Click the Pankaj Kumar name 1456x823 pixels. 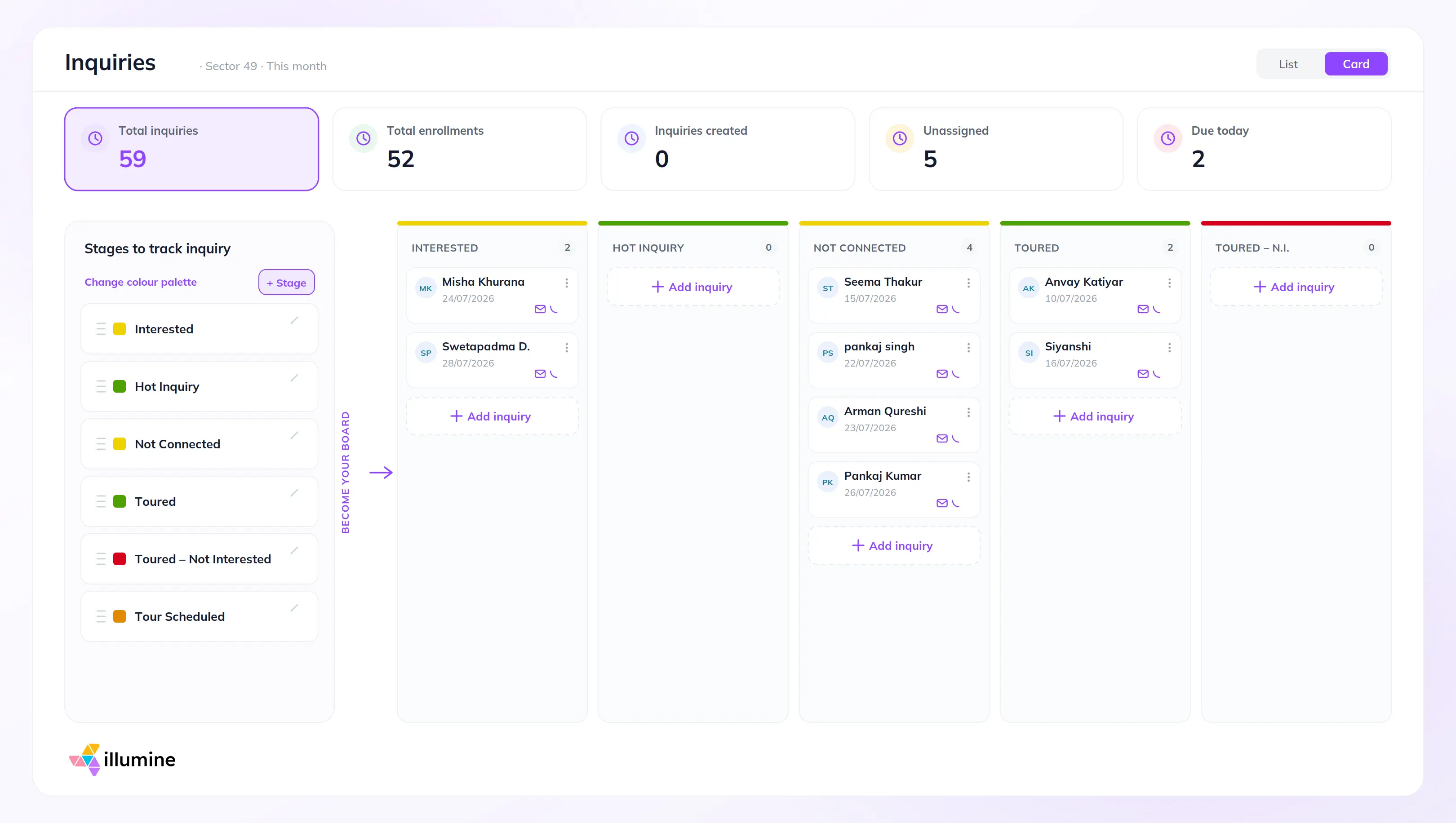[883, 476]
